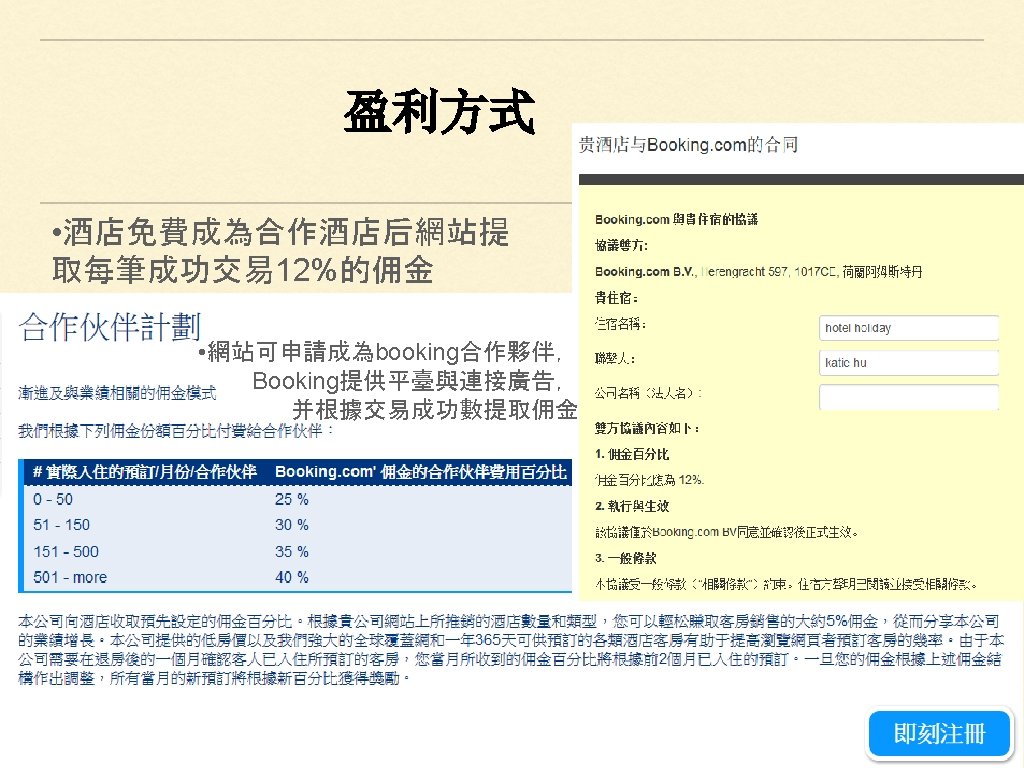Click the empty 公司名稱 input field
Viewport: 1024px width, 768px height.
click(x=908, y=396)
